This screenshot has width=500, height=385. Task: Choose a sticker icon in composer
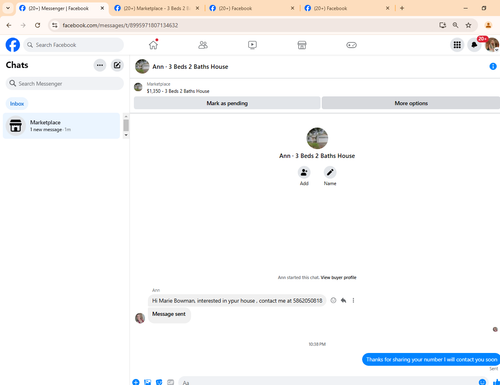[x=159, y=382]
